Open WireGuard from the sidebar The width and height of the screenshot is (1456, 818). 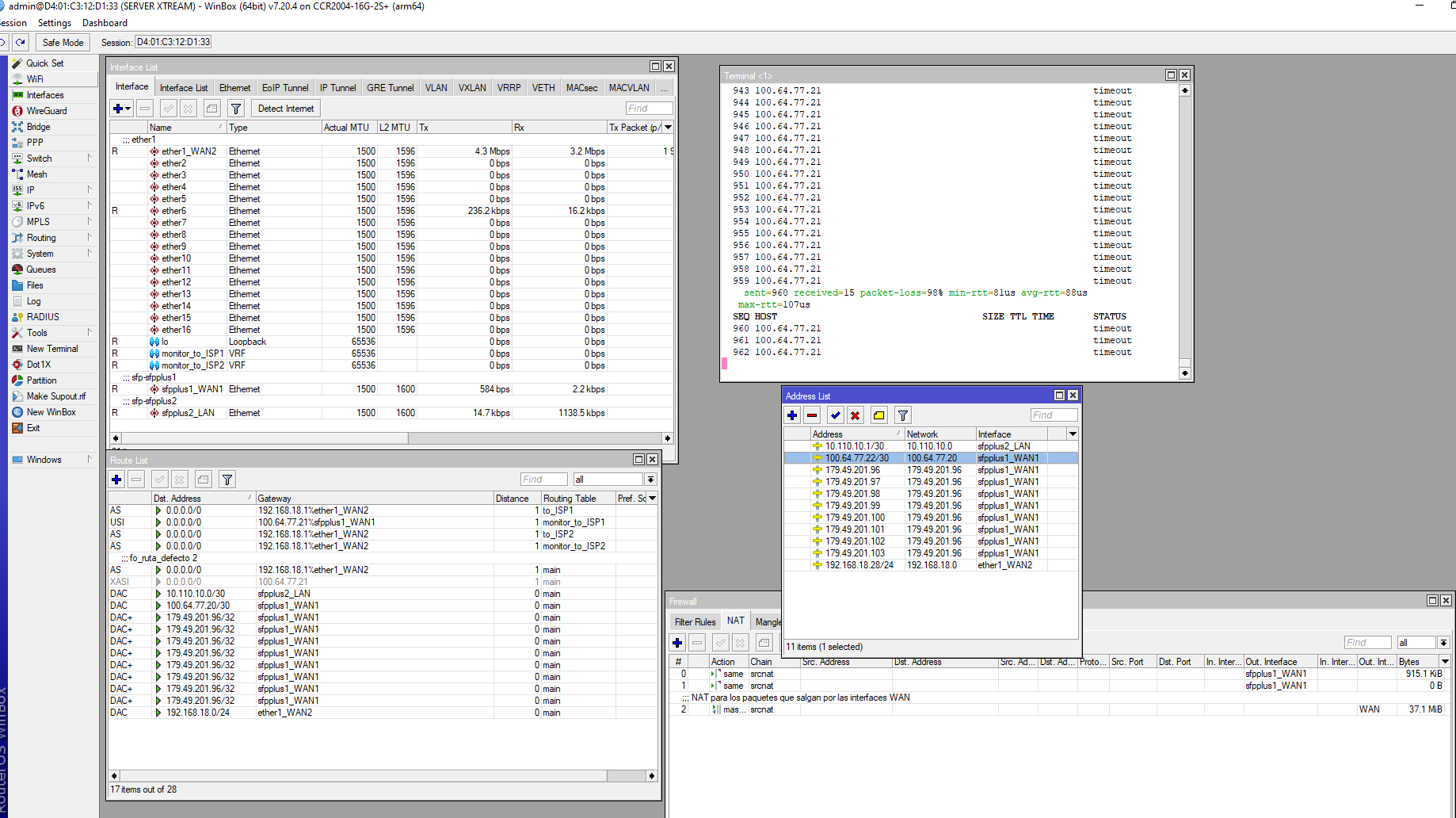(x=47, y=111)
